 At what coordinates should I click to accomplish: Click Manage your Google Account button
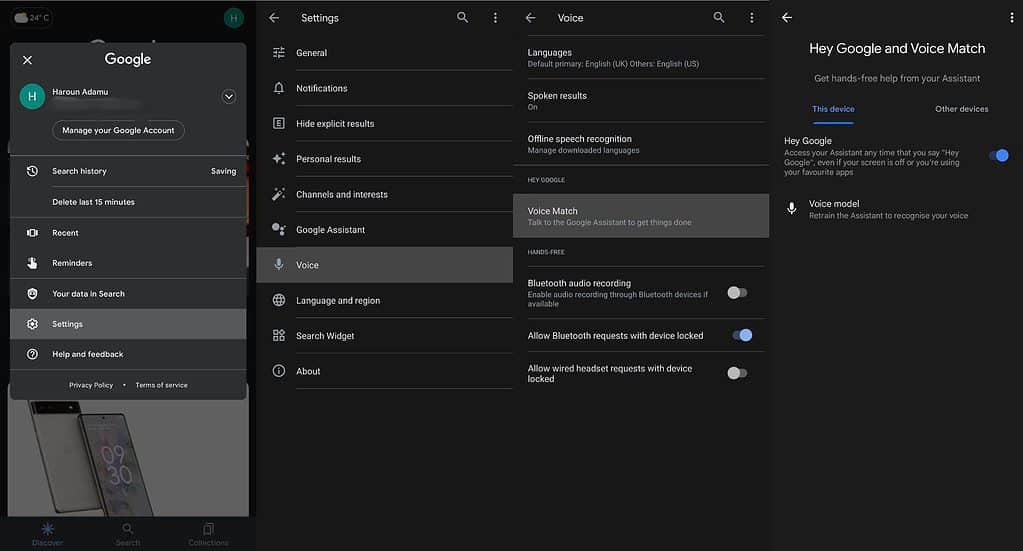118,130
